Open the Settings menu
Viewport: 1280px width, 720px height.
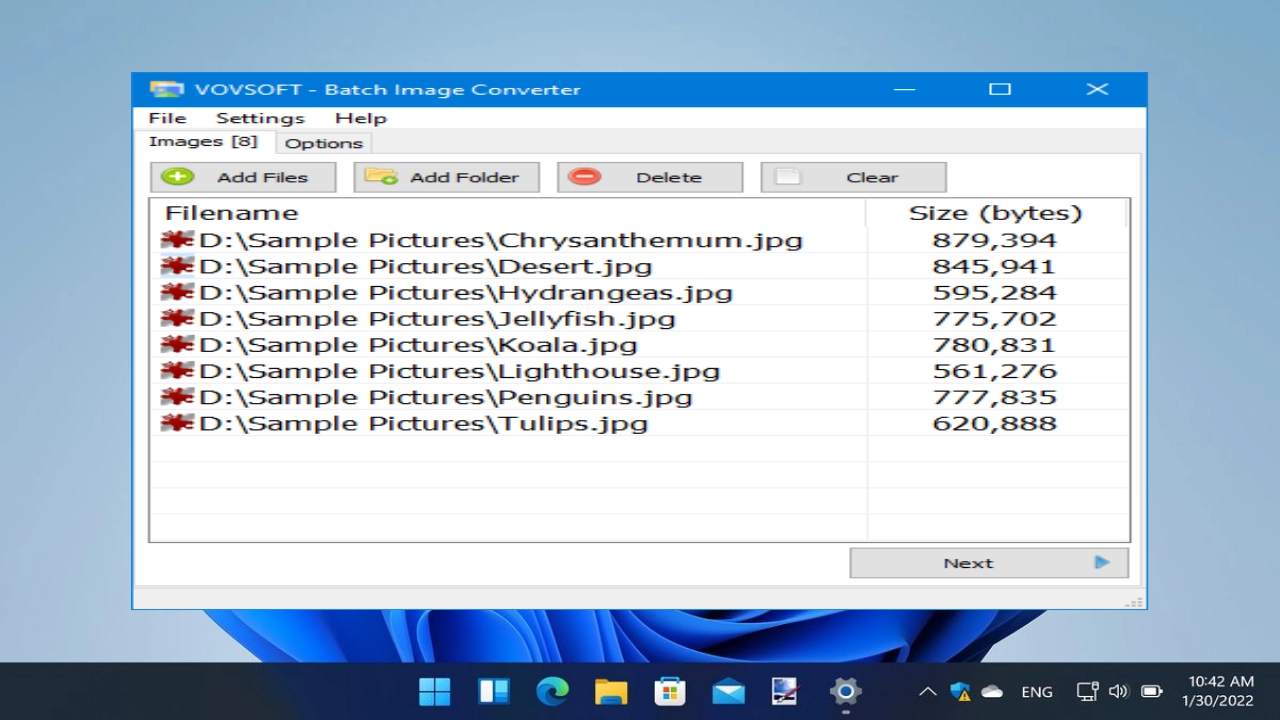[260, 118]
